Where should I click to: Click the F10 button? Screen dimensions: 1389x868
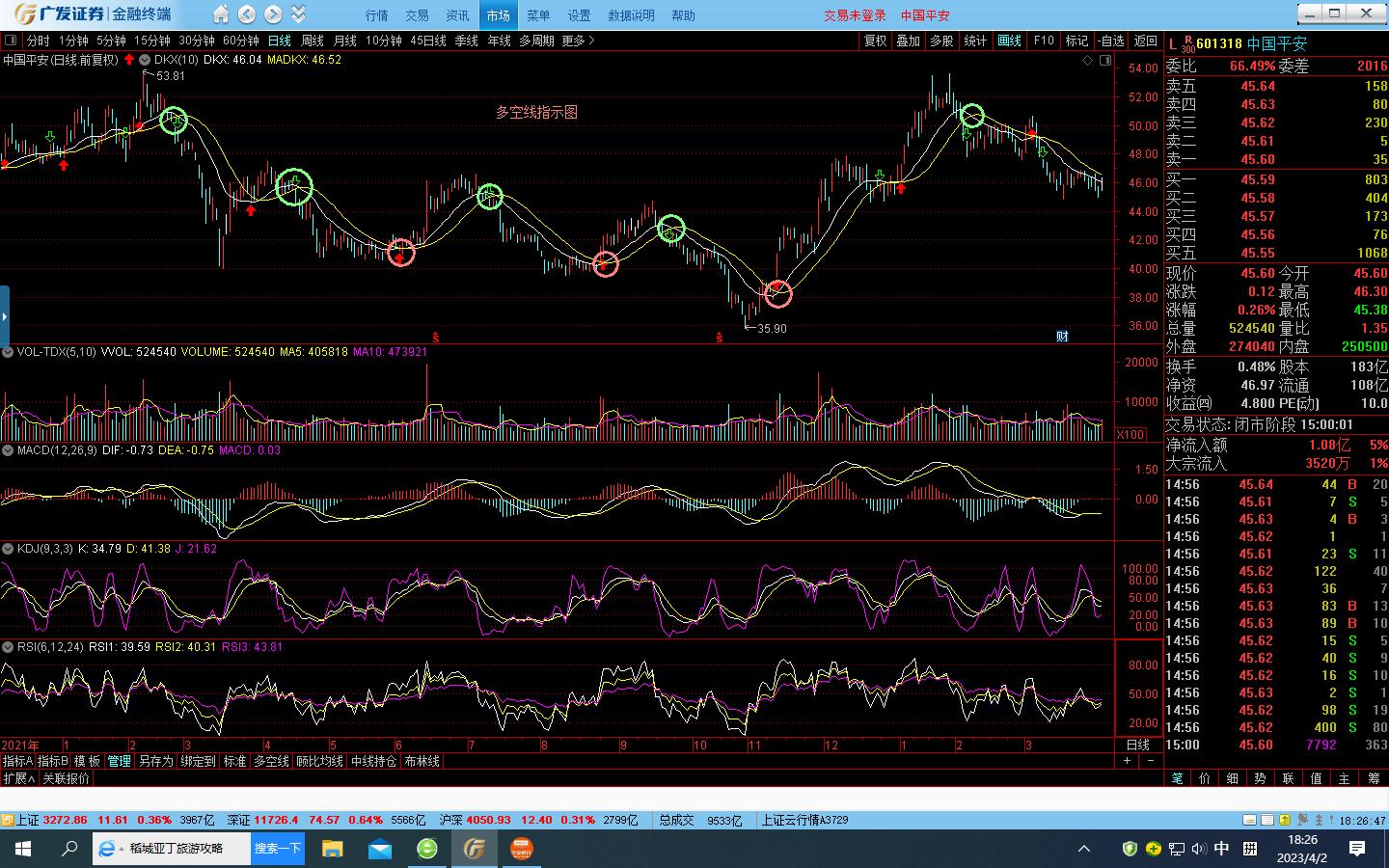coord(1044,41)
